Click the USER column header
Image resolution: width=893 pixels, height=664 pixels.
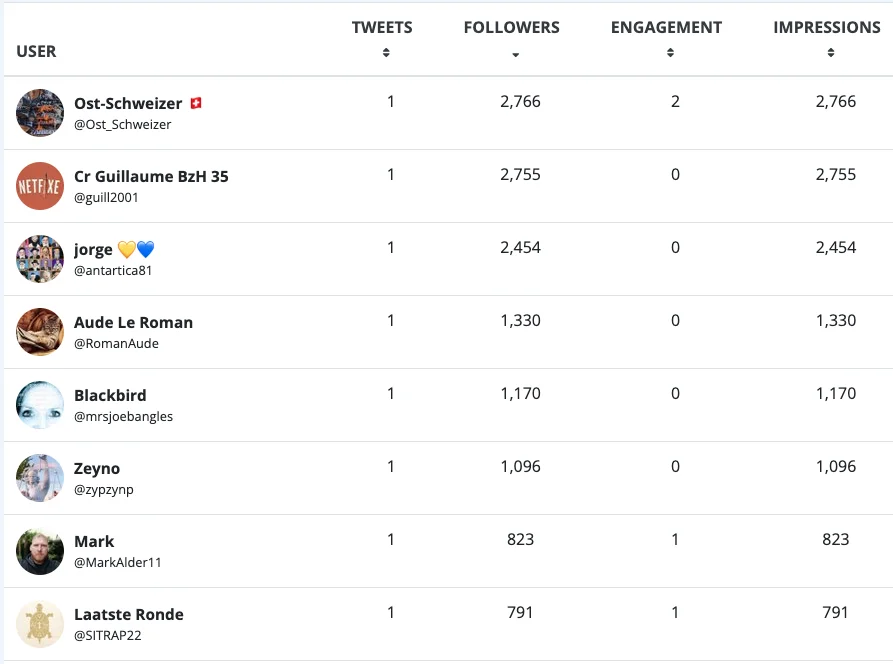pos(37,51)
